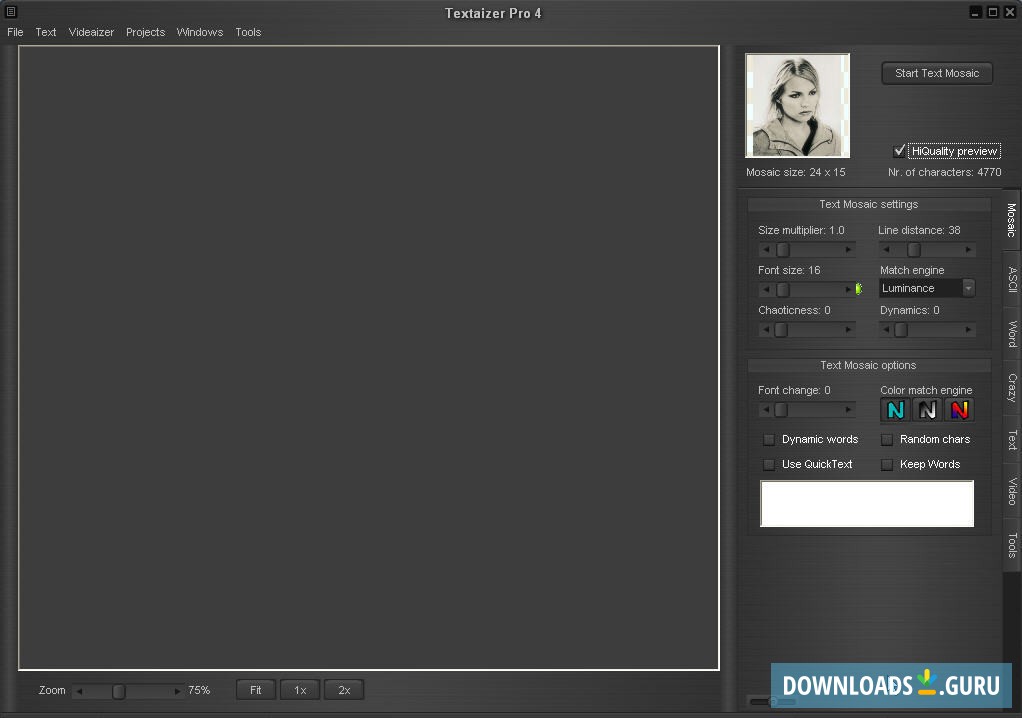1022x718 pixels.
Task: Click the white QuickText input box
Action: point(867,504)
